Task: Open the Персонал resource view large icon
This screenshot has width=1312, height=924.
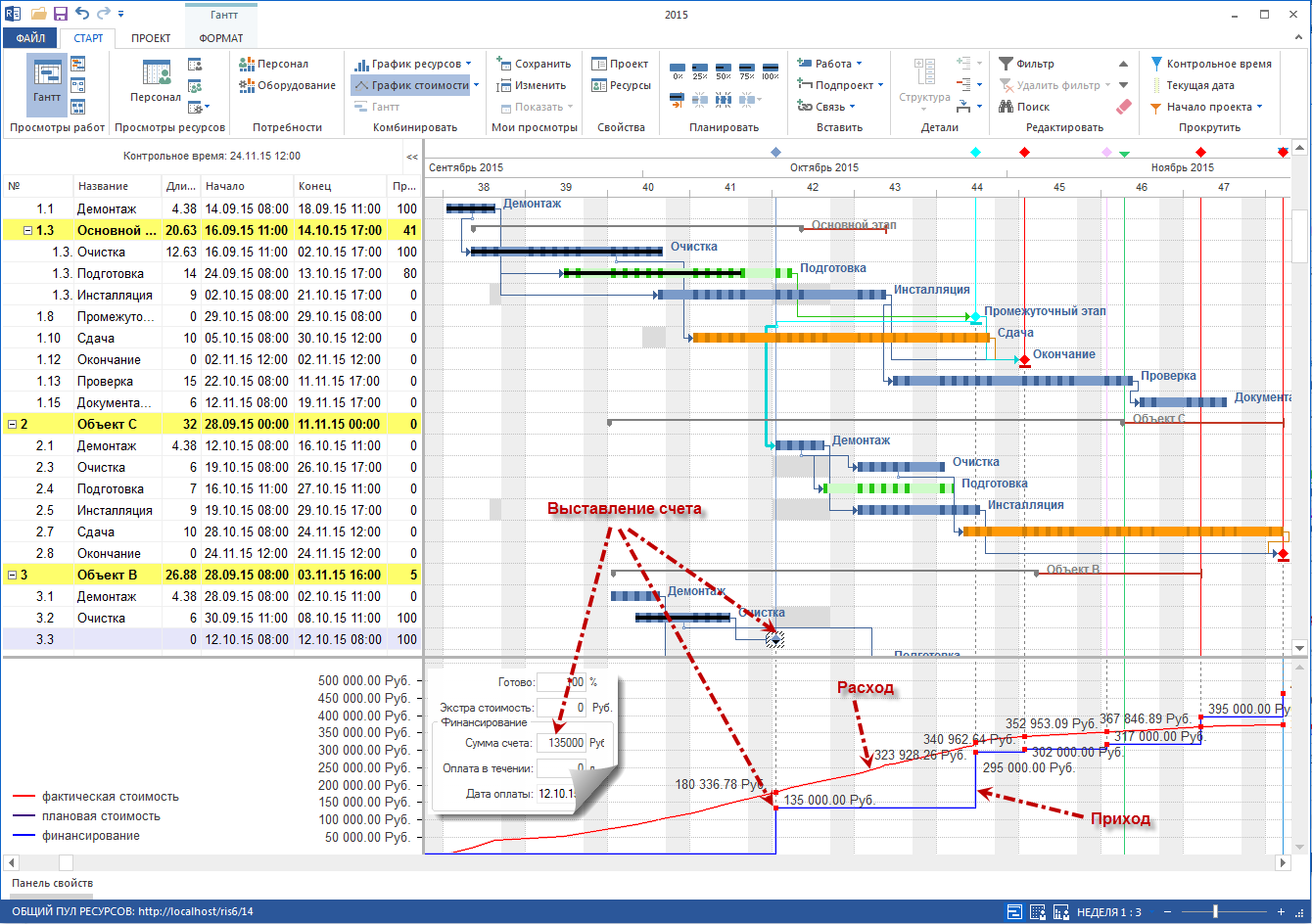Action: pyautogui.click(x=156, y=81)
